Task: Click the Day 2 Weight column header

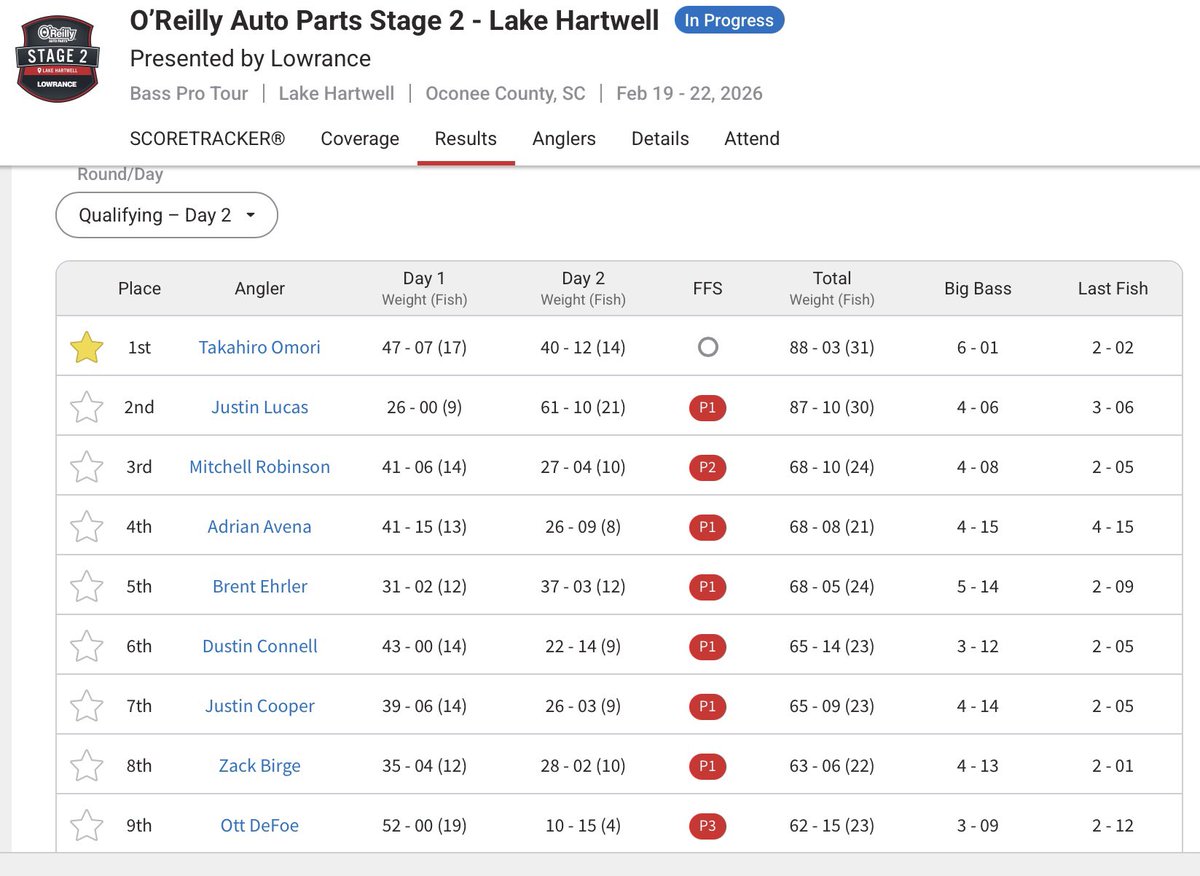Action: coord(583,288)
